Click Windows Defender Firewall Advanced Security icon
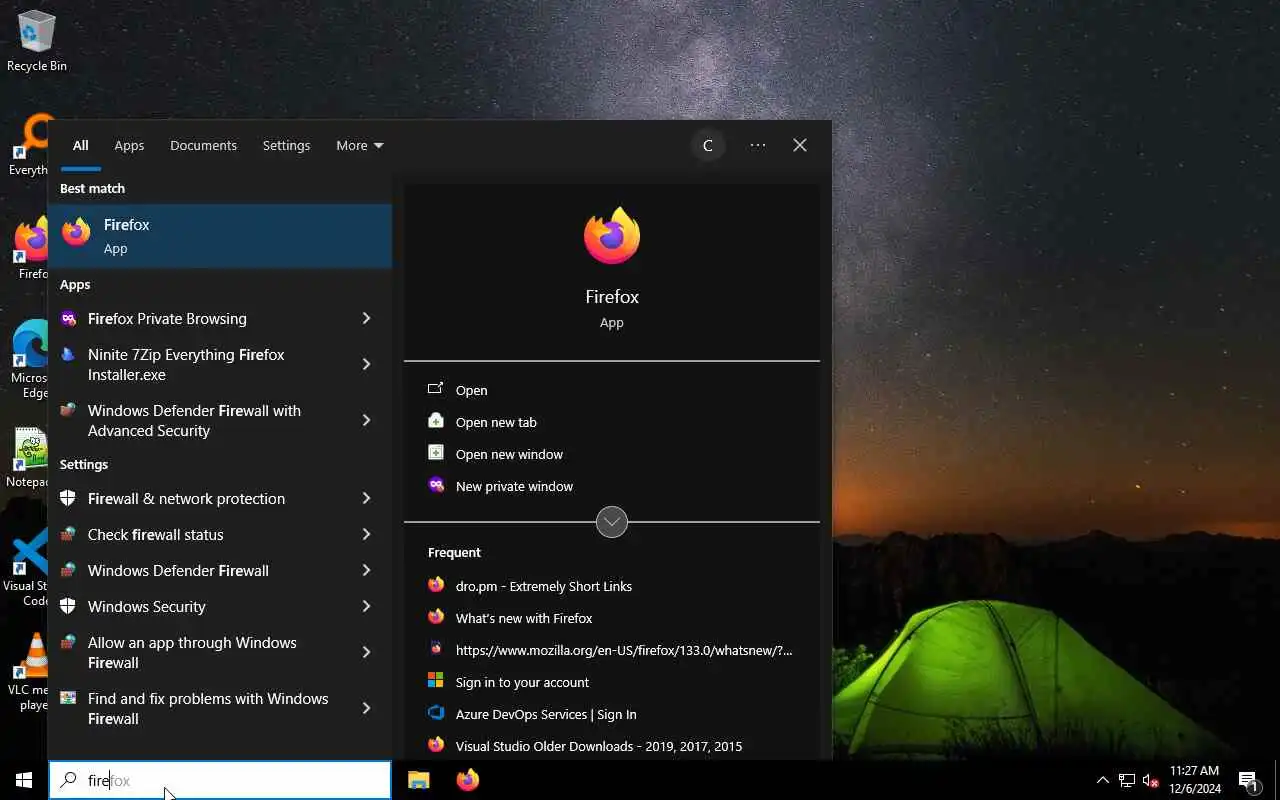Image resolution: width=1280 pixels, height=800 pixels. coord(68,410)
